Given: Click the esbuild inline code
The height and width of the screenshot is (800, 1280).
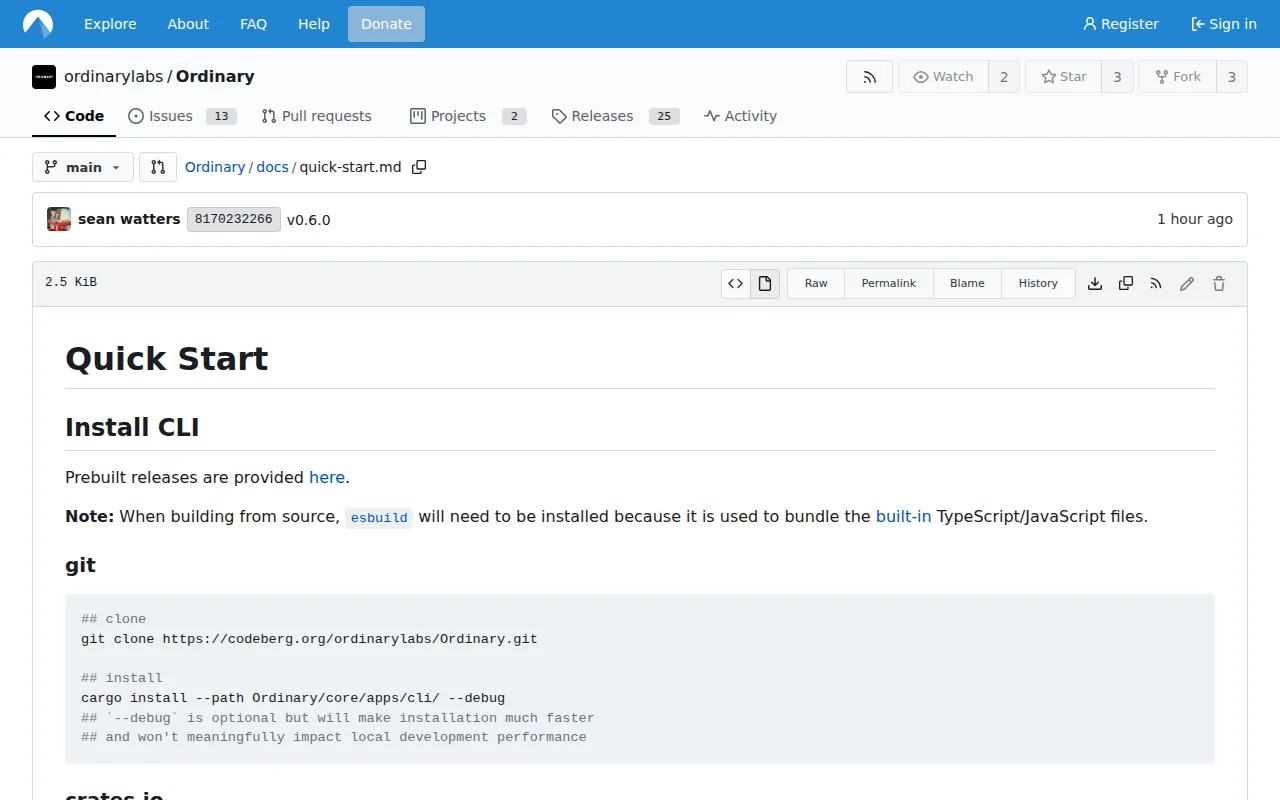Looking at the screenshot, I should click(x=379, y=518).
